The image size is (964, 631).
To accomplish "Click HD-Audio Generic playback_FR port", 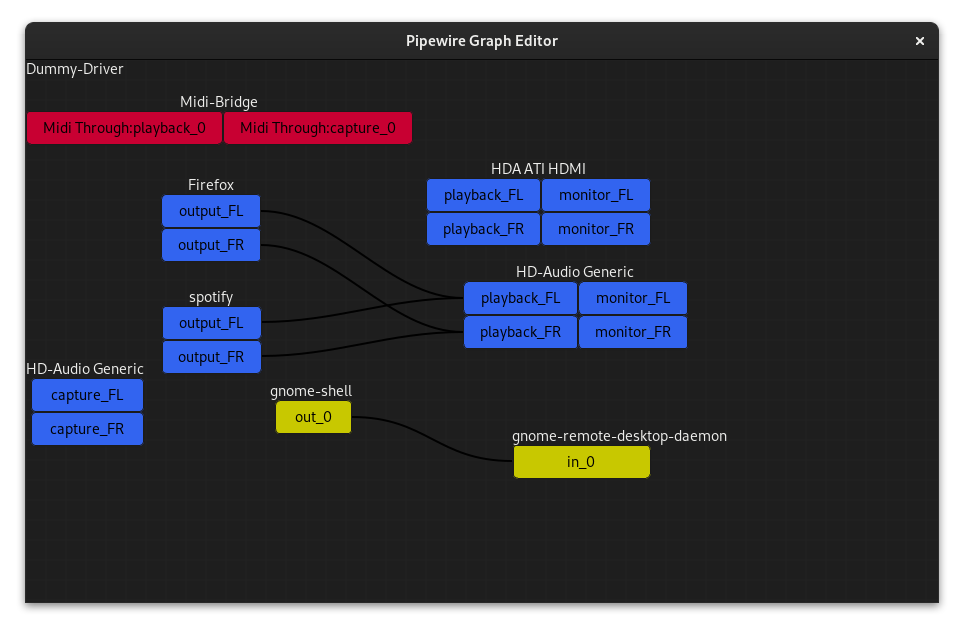I will click(x=520, y=332).
